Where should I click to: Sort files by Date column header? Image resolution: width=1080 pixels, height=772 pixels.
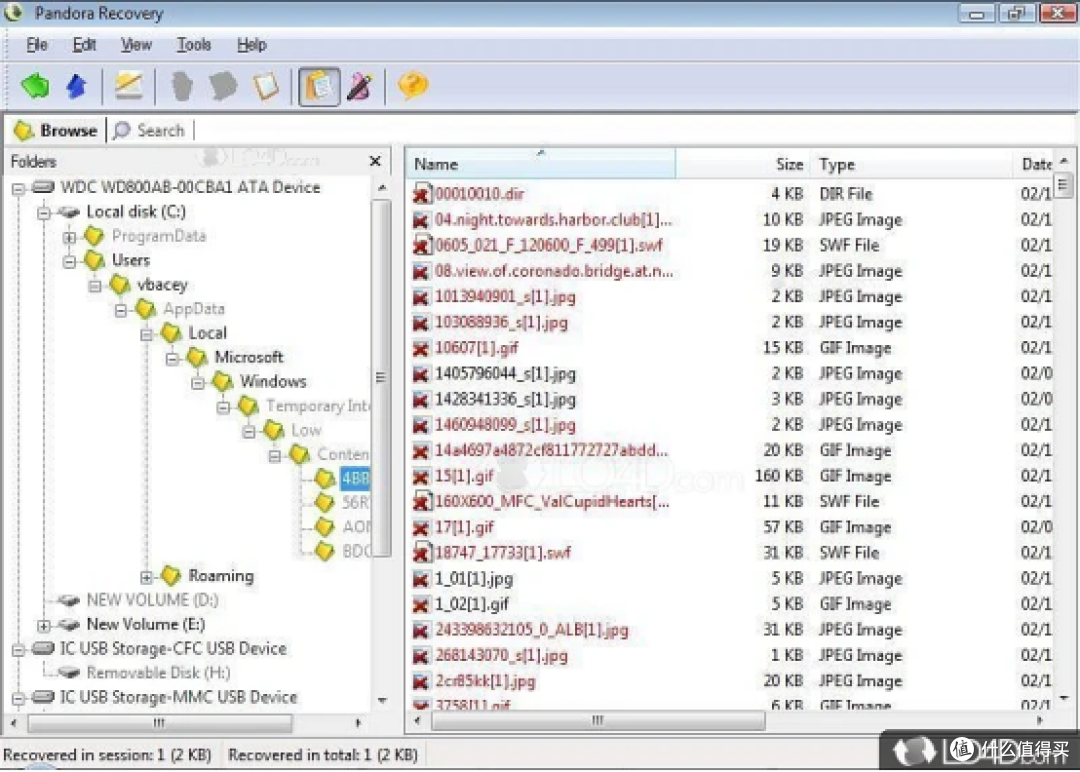[1033, 164]
